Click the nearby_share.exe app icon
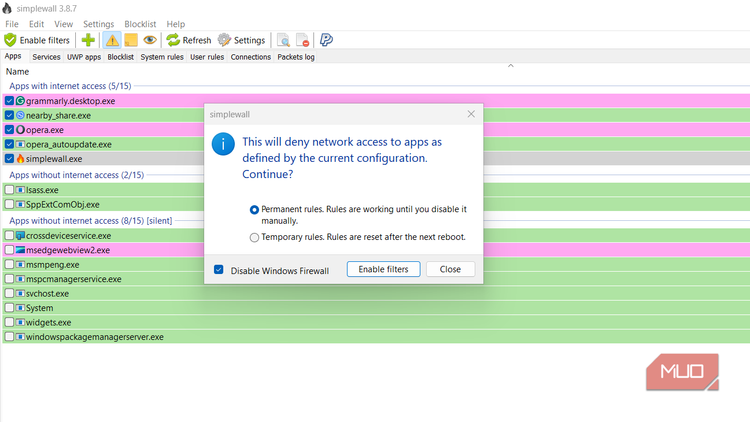750x422 pixels. [x=20, y=115]
